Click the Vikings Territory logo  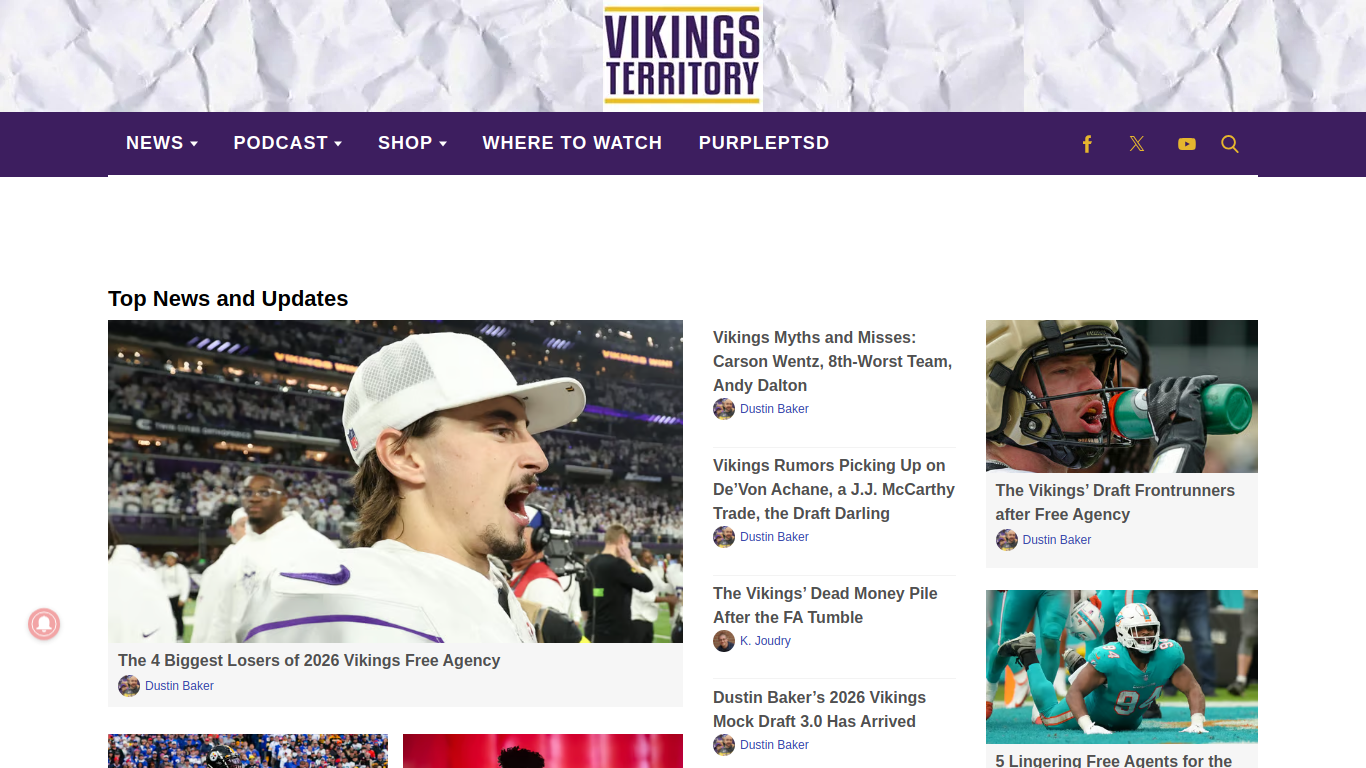(x=683, y=56)
